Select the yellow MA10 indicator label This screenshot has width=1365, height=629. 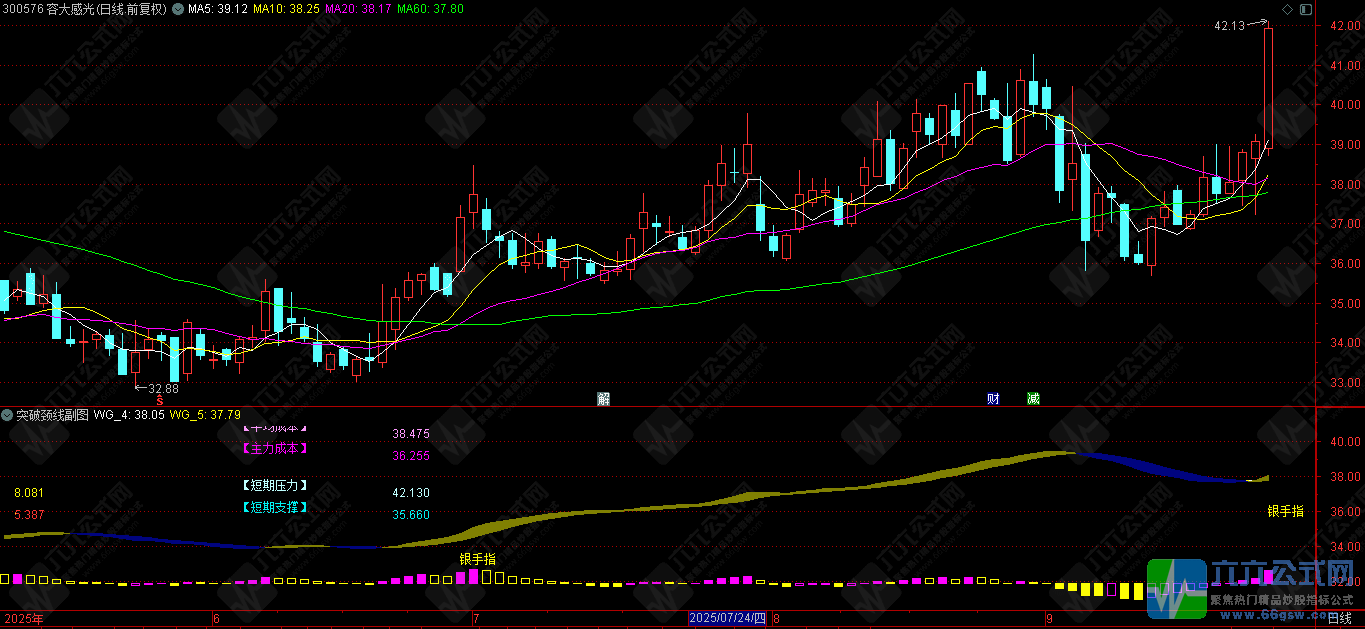286,9
